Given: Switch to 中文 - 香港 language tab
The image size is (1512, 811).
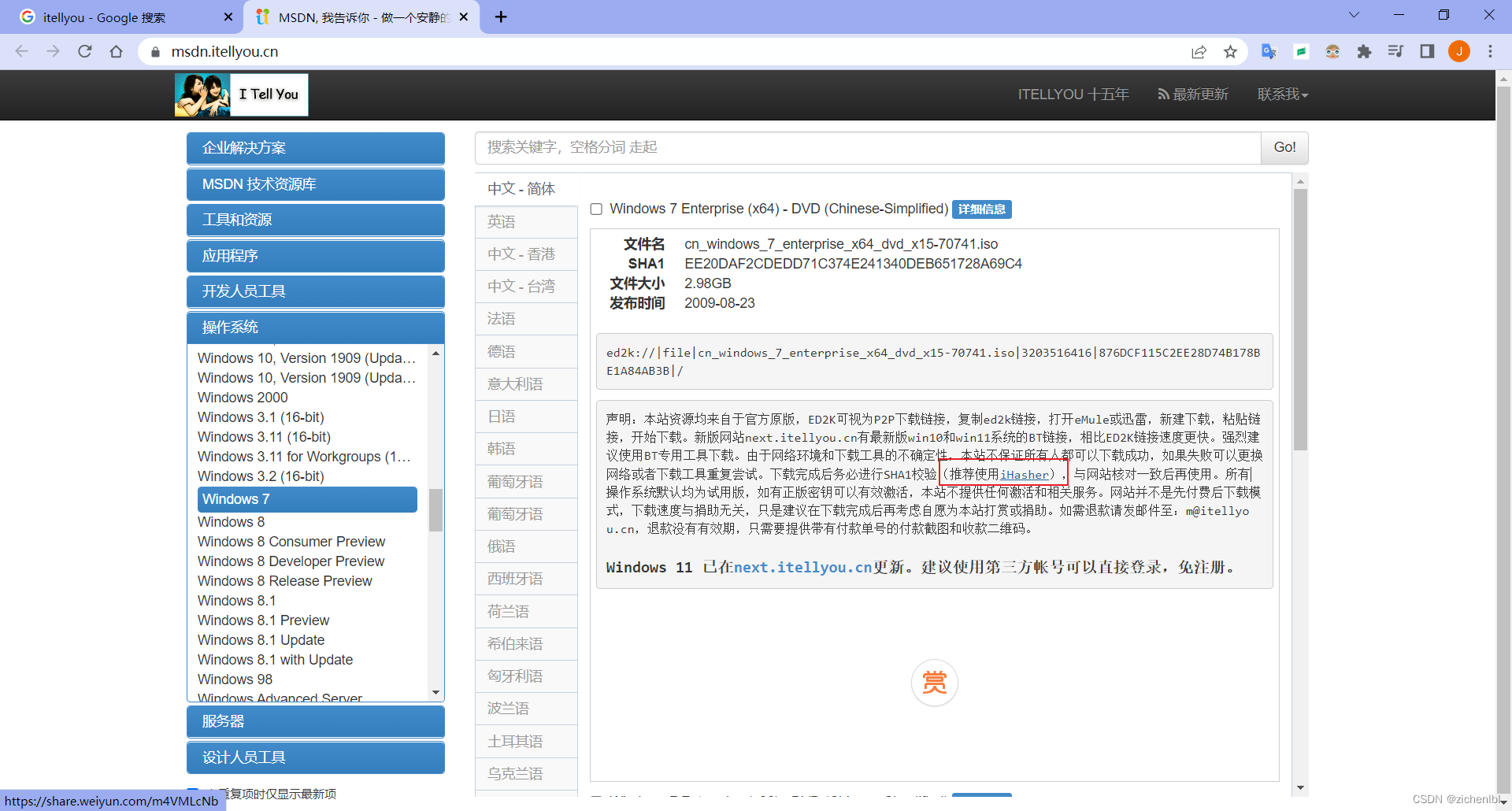Looking at the screenshot, I should click(x=526, y=254).
